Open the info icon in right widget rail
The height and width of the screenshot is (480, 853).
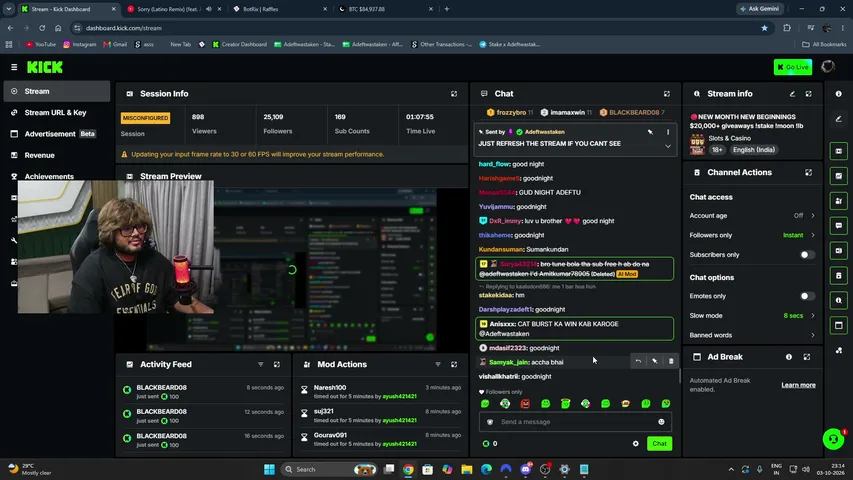tap(838, 94)
